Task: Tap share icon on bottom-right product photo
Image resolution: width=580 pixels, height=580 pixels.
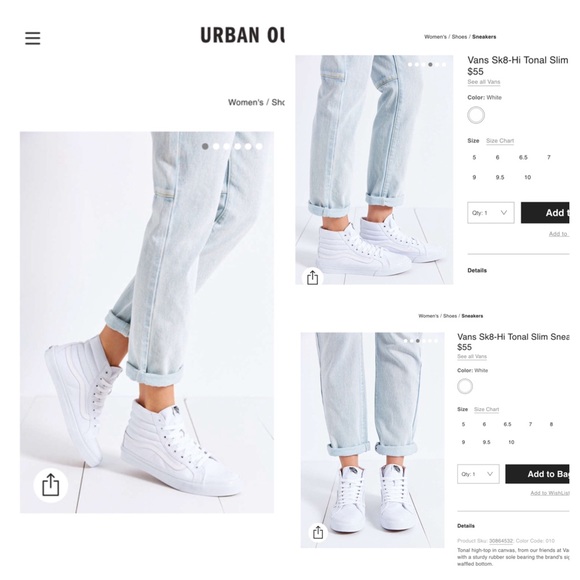Action: [x=318, y=532]
